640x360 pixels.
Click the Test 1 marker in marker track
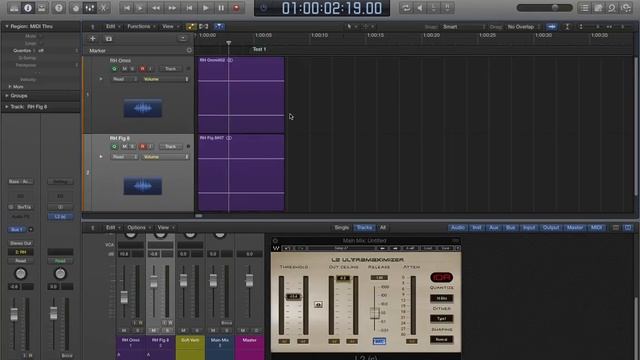point(259,49)
